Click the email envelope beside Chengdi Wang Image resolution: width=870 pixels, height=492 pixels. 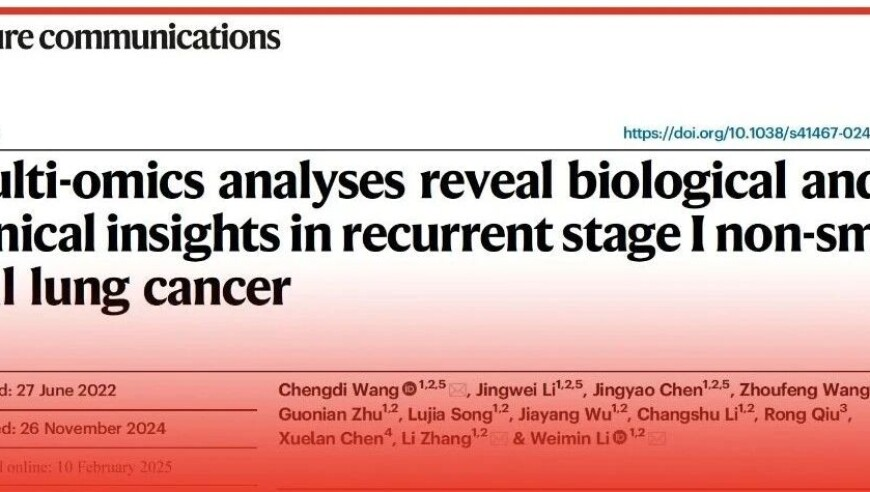click(457, 390)
